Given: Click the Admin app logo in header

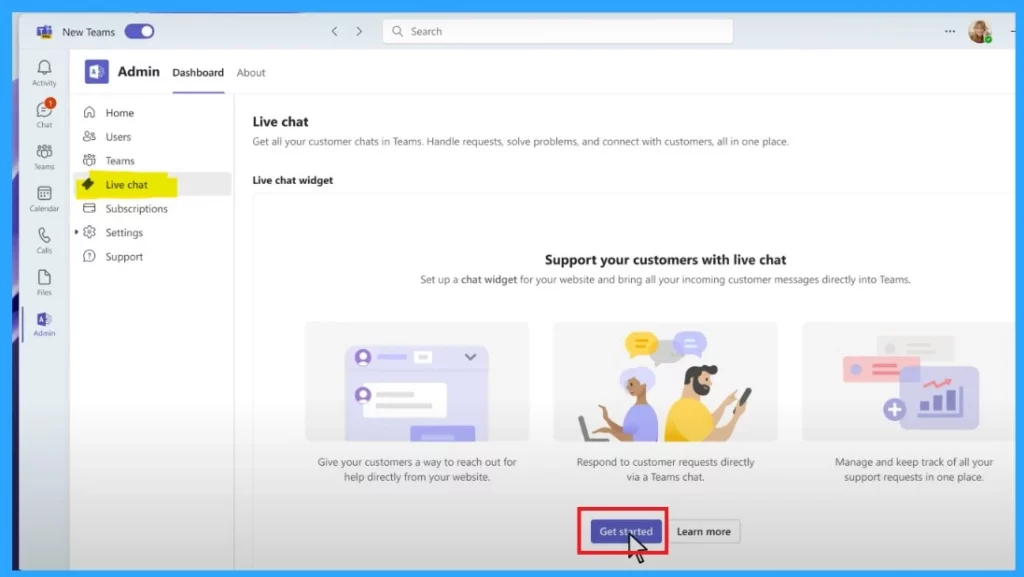Looking at the screenshot, I should tap(97, 72).
